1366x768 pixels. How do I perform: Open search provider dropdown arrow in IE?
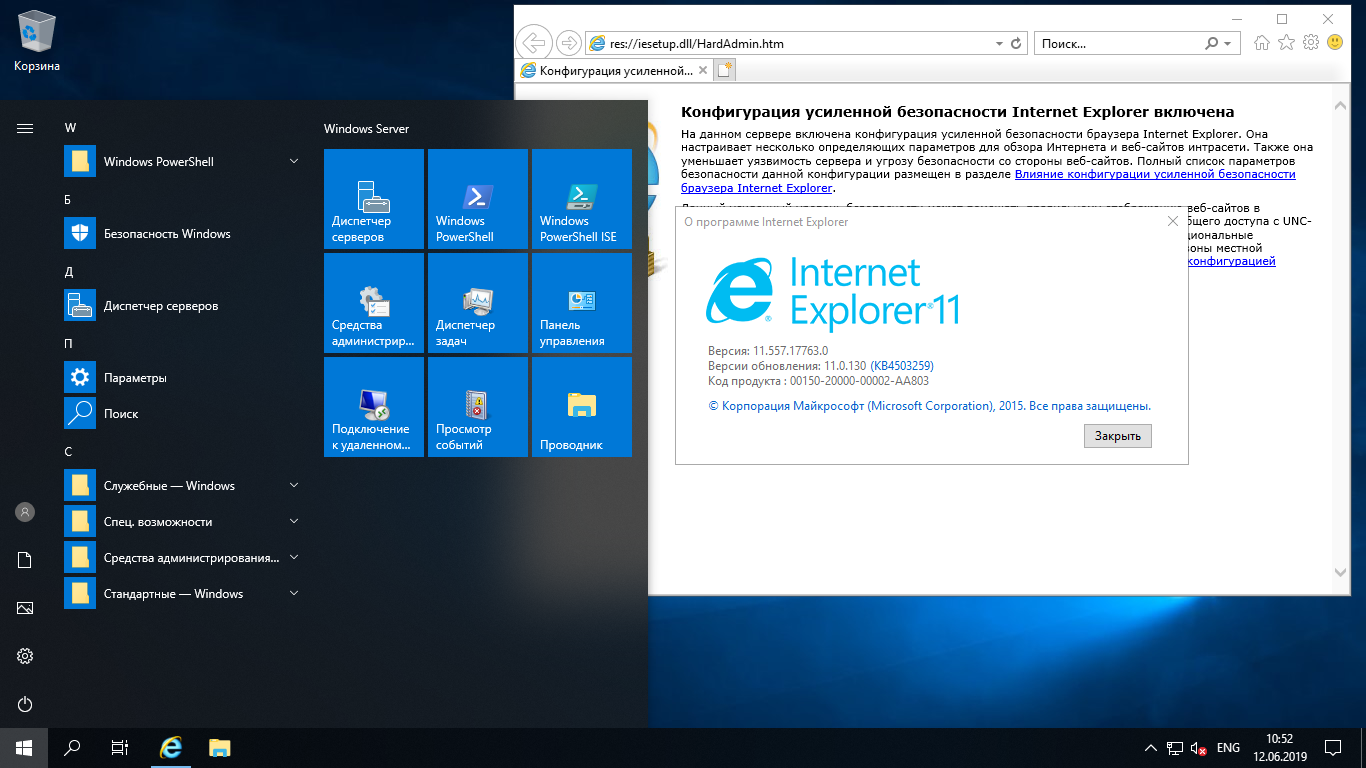click(1228, 44)
